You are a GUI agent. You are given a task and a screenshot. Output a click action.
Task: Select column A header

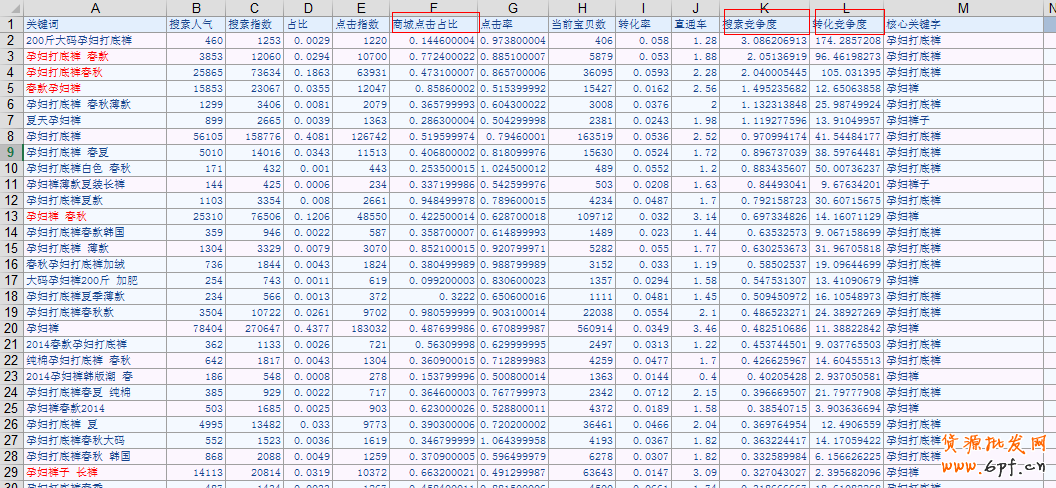pos(94,7)
